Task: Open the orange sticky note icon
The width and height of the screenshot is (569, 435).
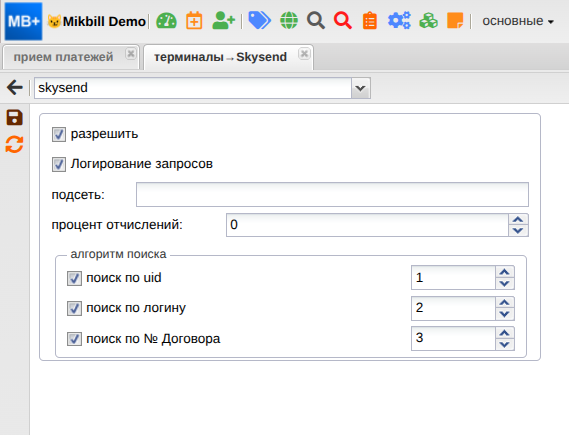Action: pos(455,20)
